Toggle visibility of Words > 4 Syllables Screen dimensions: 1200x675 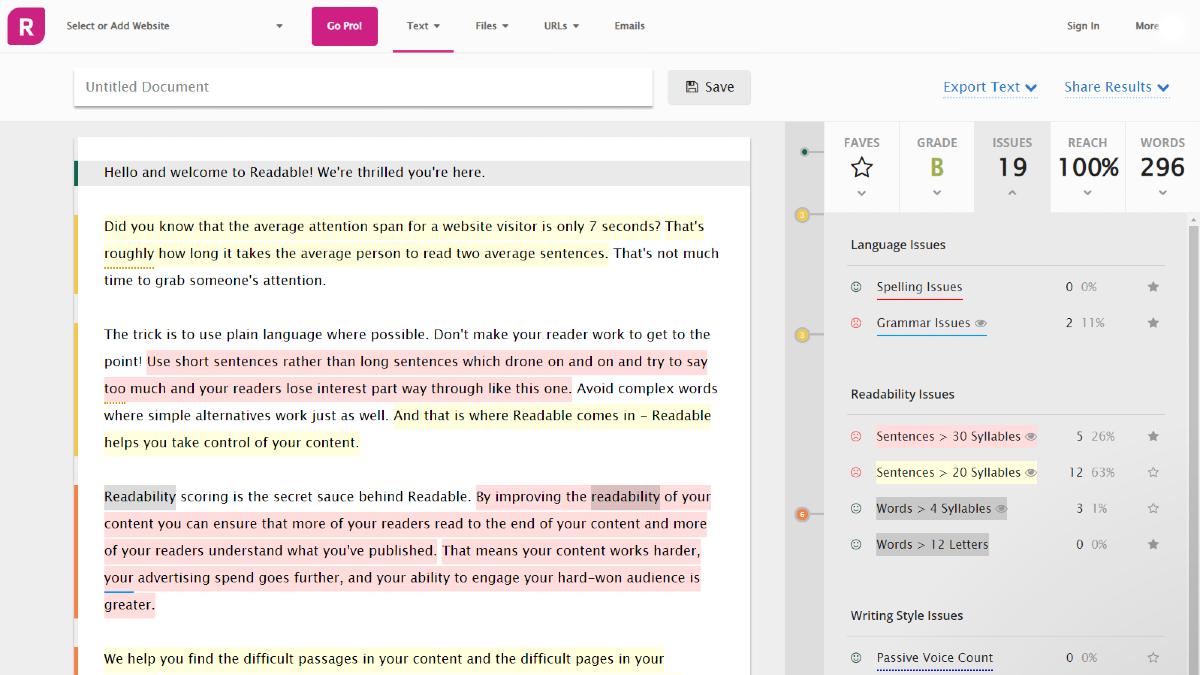(1001, 509)
